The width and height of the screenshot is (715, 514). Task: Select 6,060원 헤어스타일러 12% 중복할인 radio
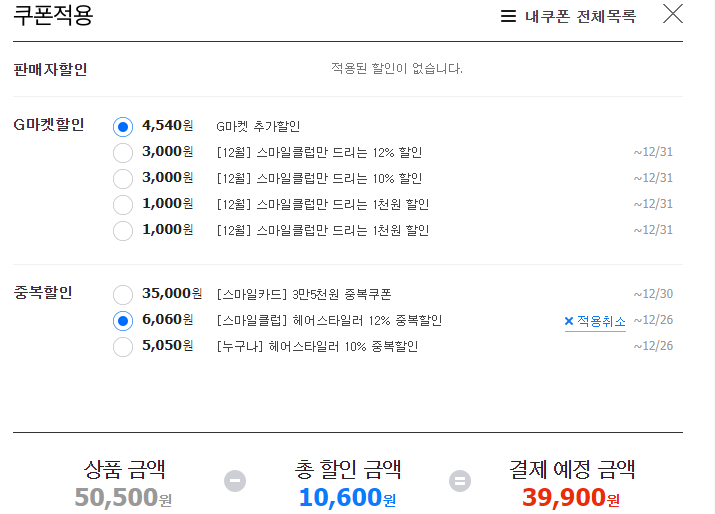click(x=123, y=321)
